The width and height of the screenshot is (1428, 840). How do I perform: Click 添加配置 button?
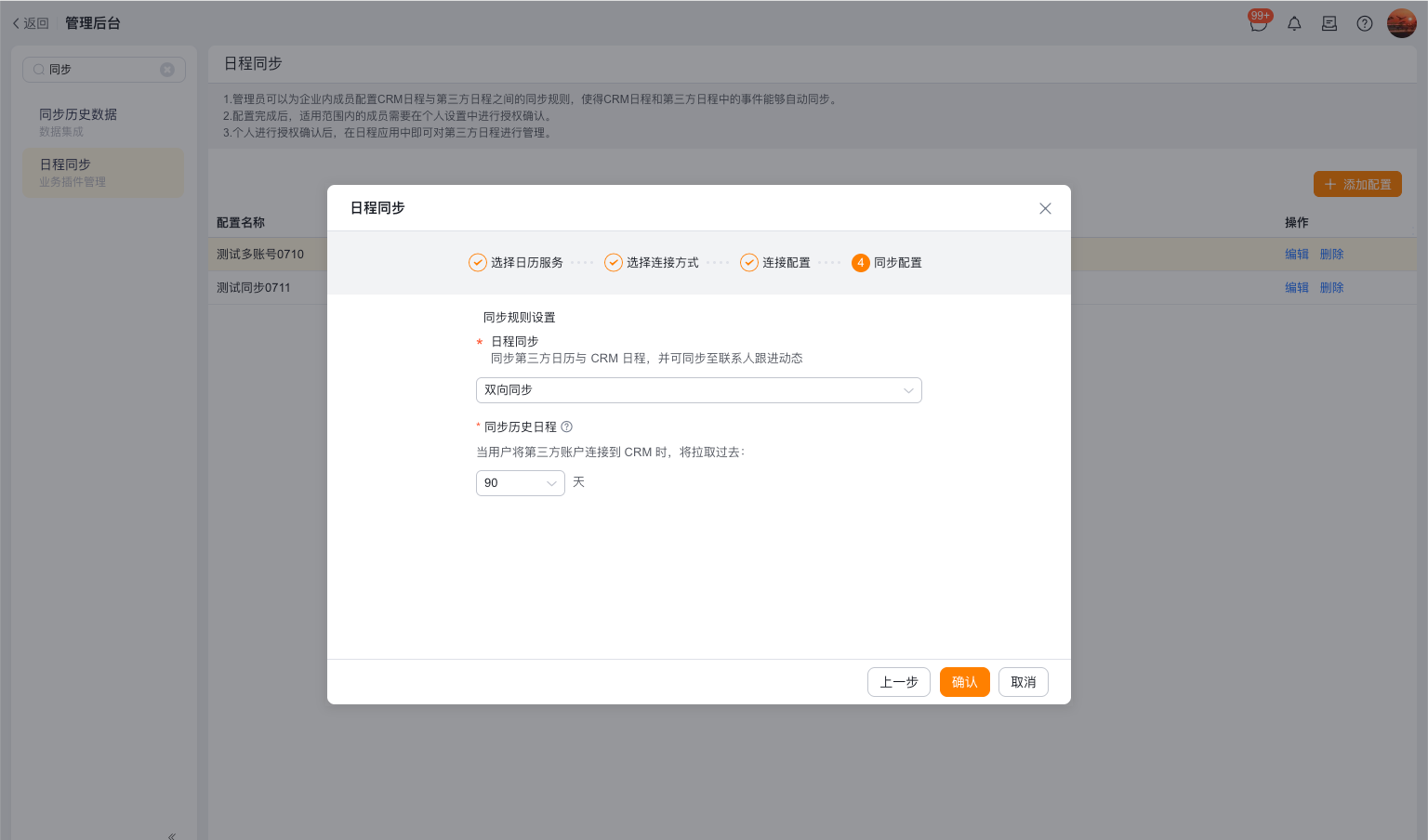pos(1357,184)
